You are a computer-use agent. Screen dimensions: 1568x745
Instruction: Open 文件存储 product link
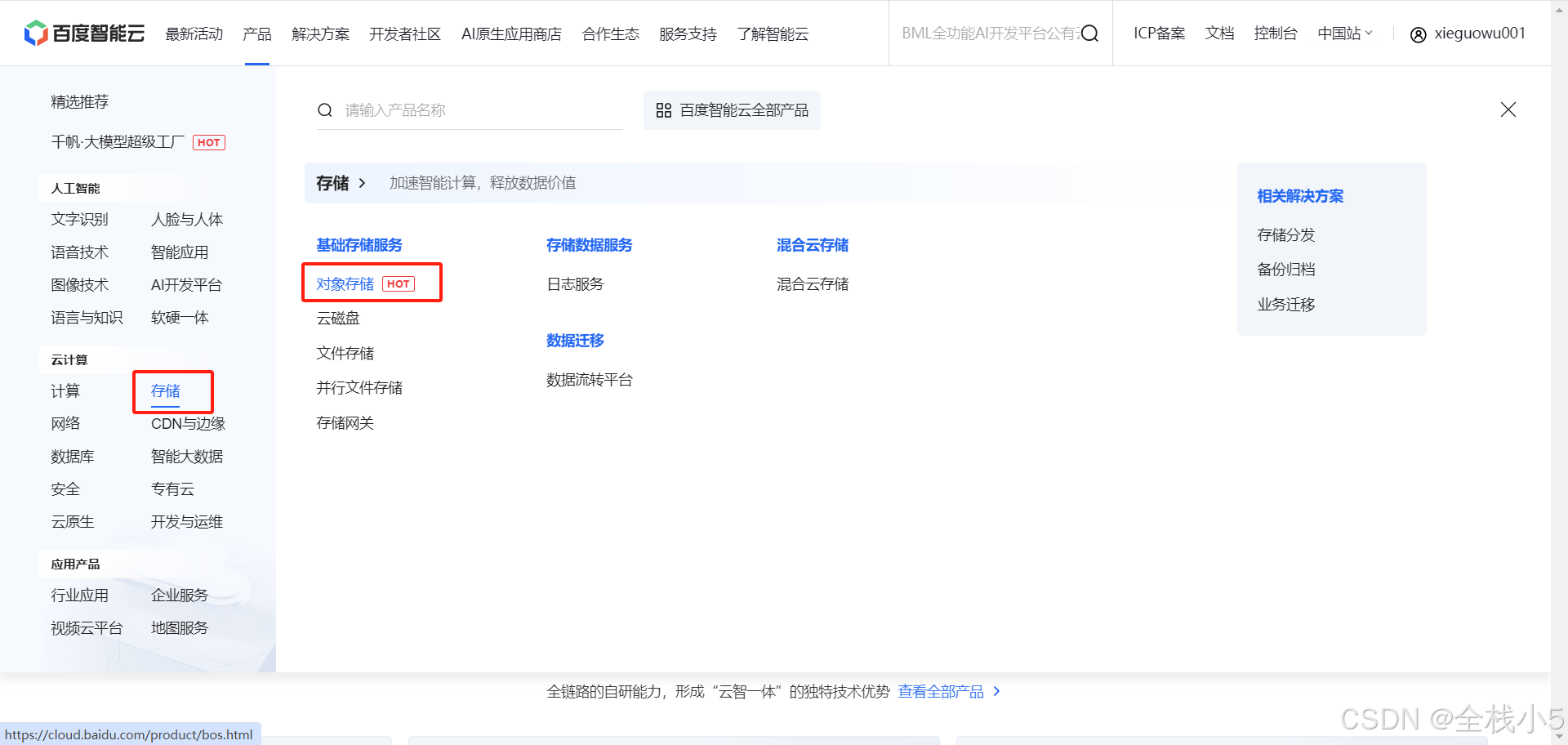point(345,354)
